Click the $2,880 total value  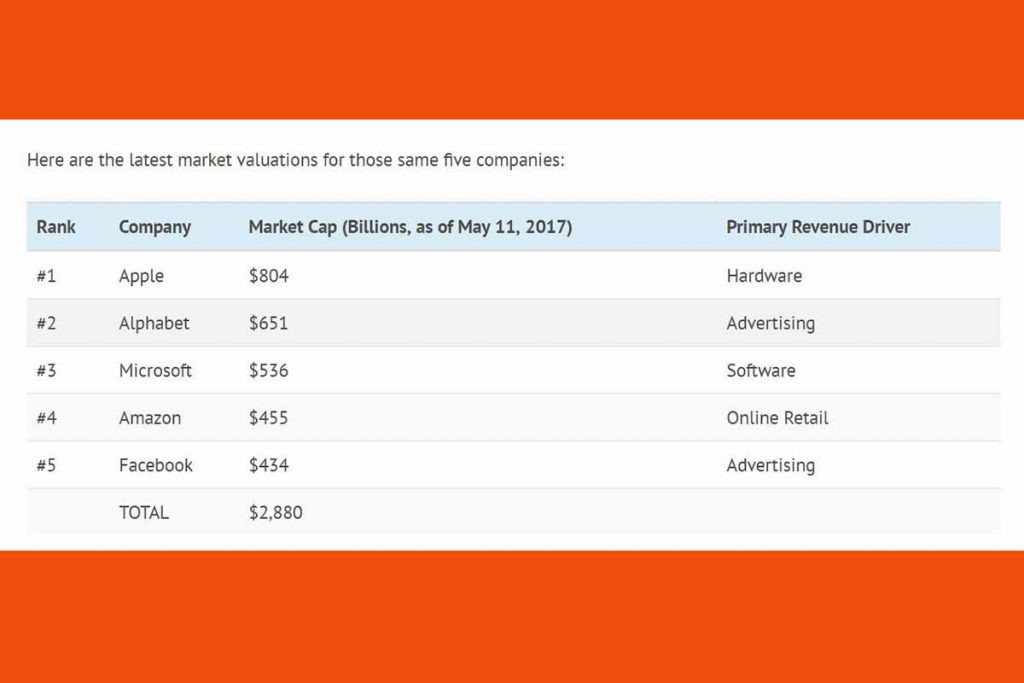pyautogui.click(x=275, y=512)
